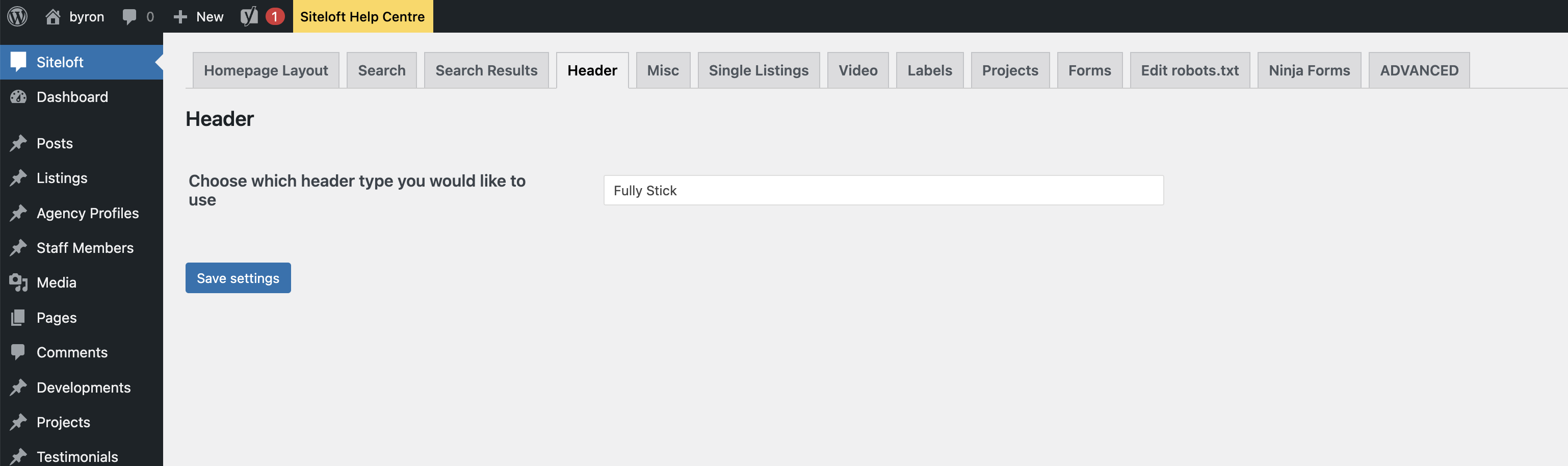
Task: Open the byron site home icon
Action: (x=53, y=16)
